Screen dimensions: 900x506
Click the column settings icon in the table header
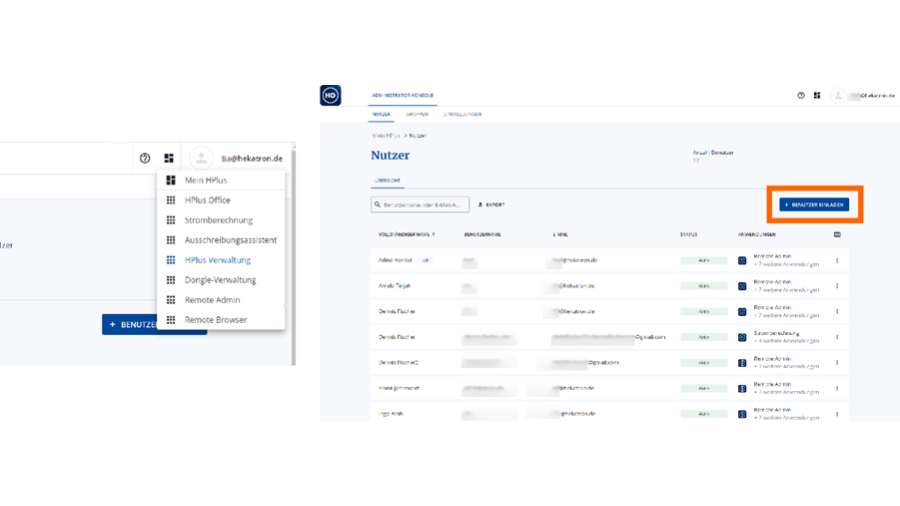click(837, 235)
